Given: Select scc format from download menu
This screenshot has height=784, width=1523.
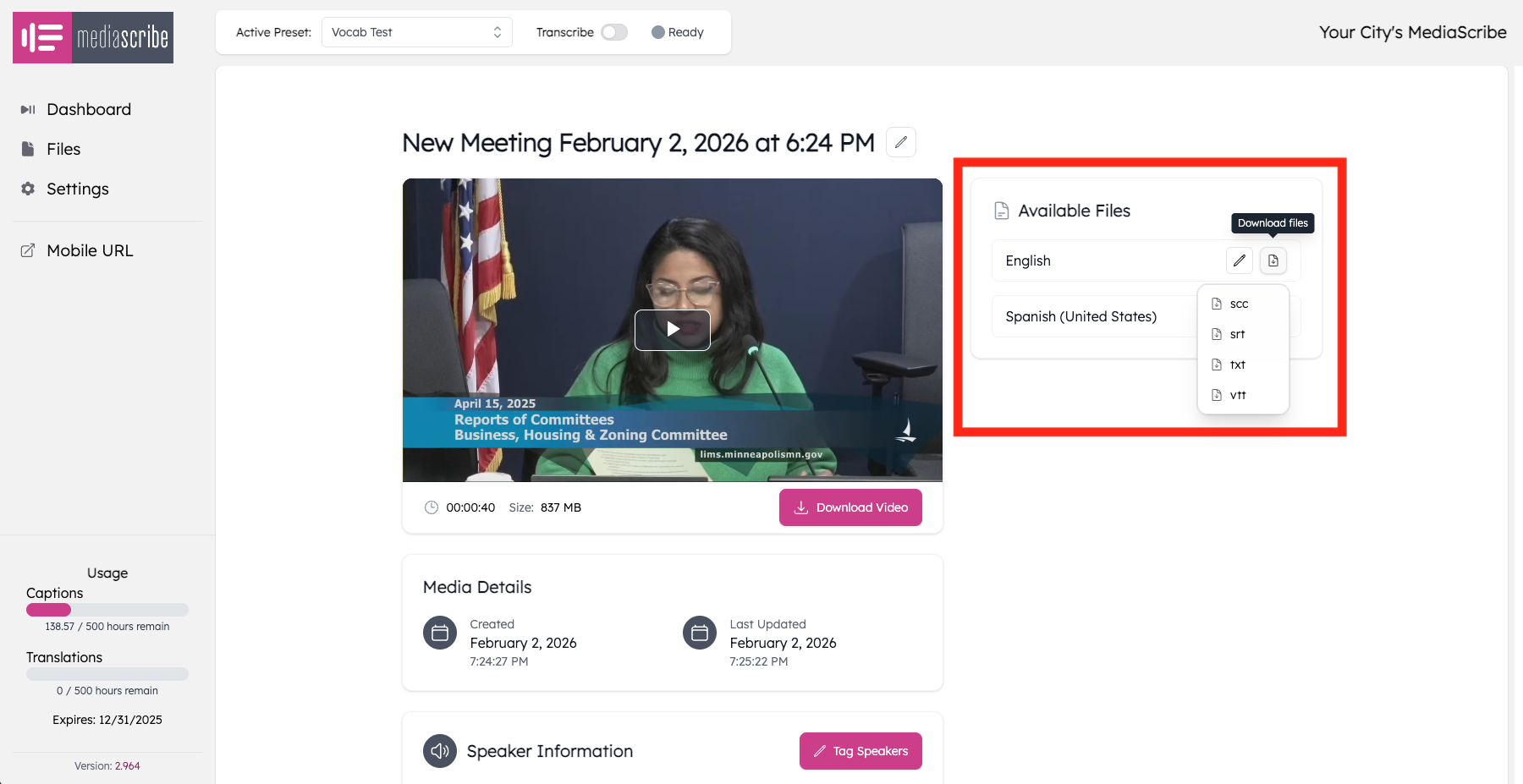Looking at the screenshot, I should (x=1239, y=304).
